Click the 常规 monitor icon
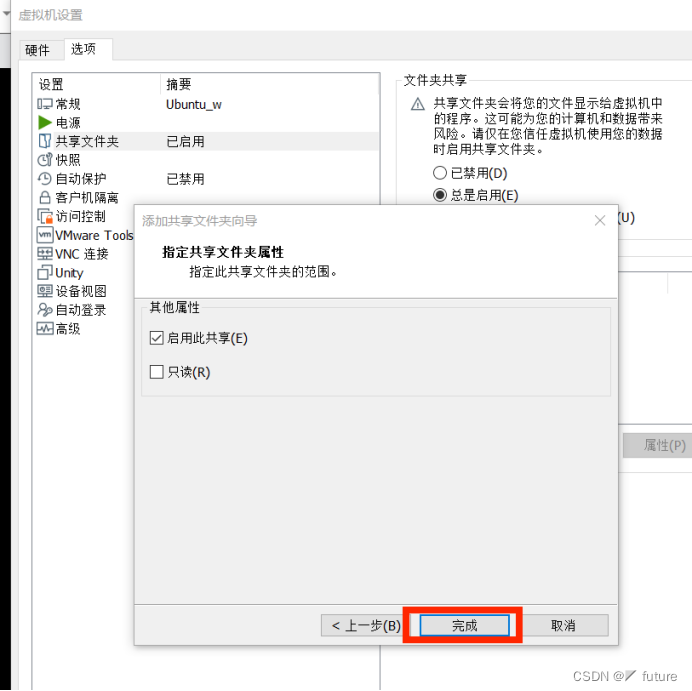 (x=45, y=104)
